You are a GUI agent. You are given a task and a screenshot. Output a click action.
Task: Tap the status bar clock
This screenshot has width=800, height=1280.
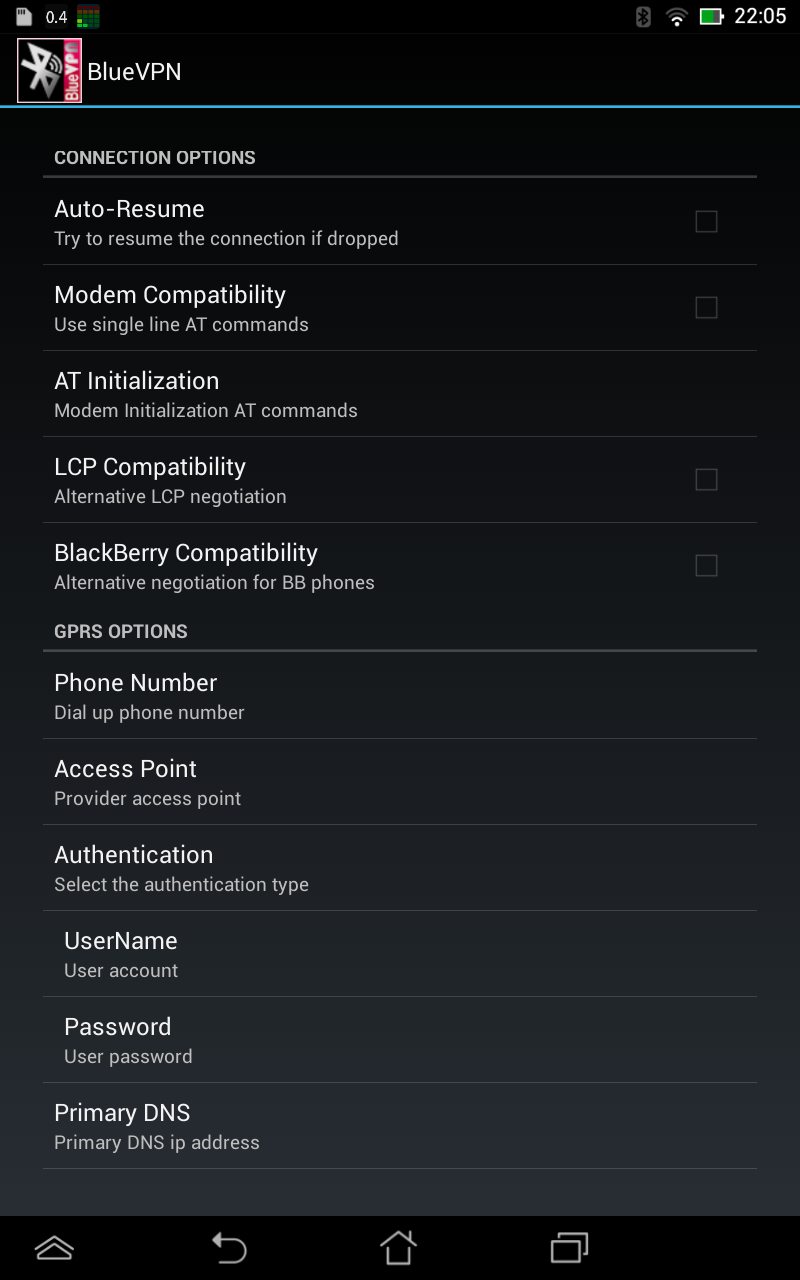pos(760,17)
